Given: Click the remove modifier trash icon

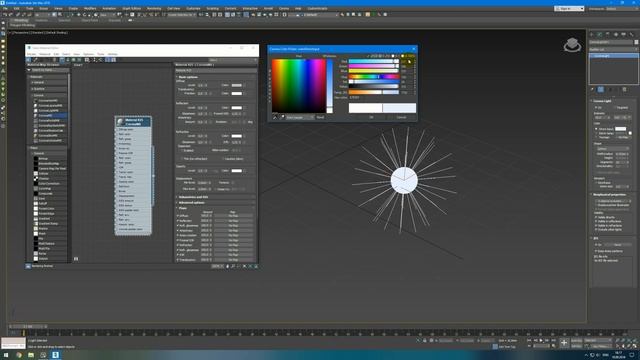Looking at the screenshot, I should coord(624,89).
